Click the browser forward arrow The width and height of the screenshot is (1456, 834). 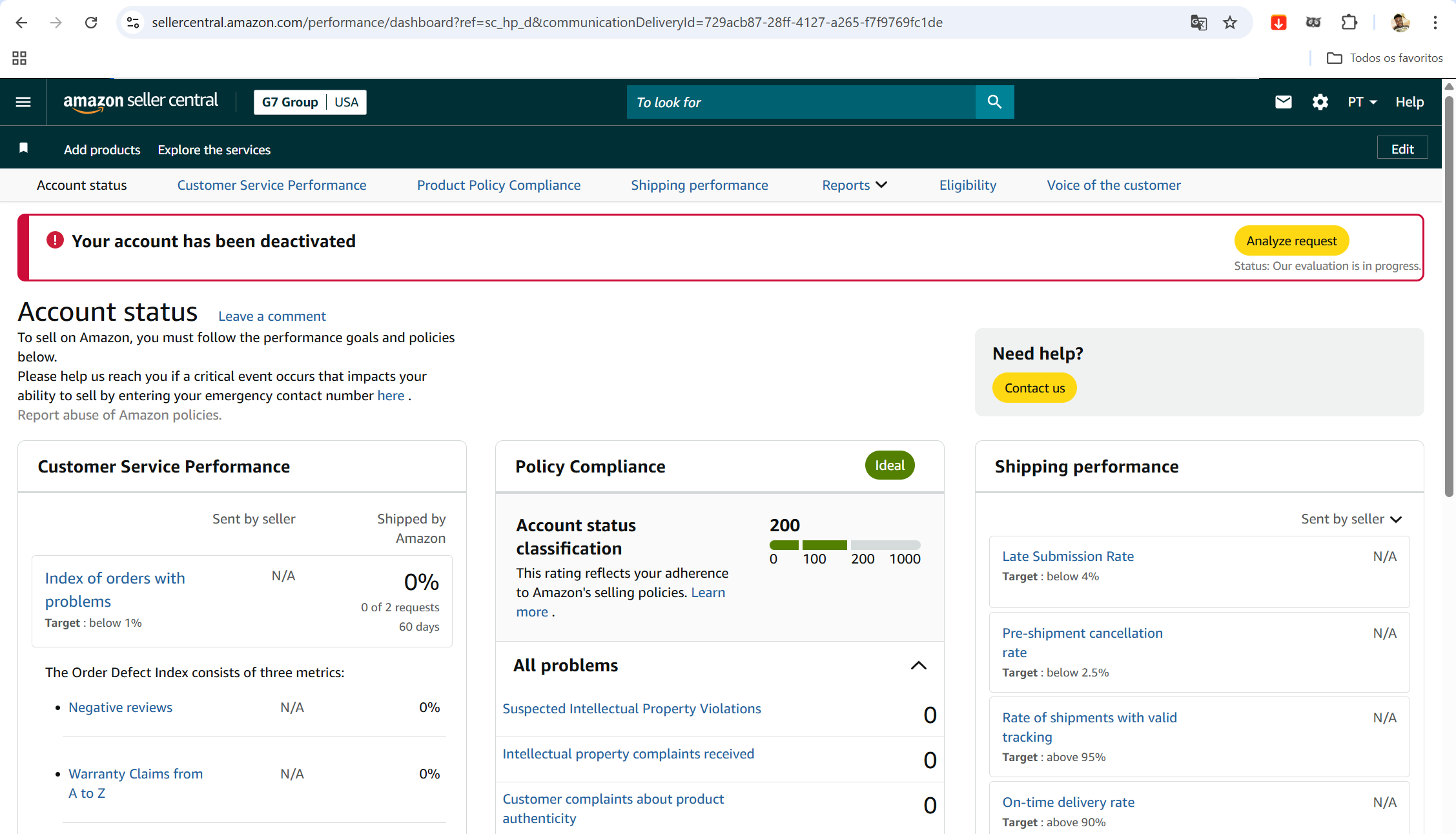click(x=56, y=23)
